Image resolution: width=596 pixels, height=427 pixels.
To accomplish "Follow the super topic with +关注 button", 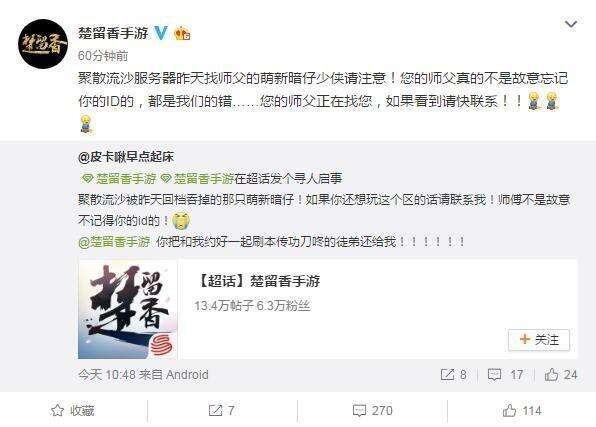I will pos(539,340).
